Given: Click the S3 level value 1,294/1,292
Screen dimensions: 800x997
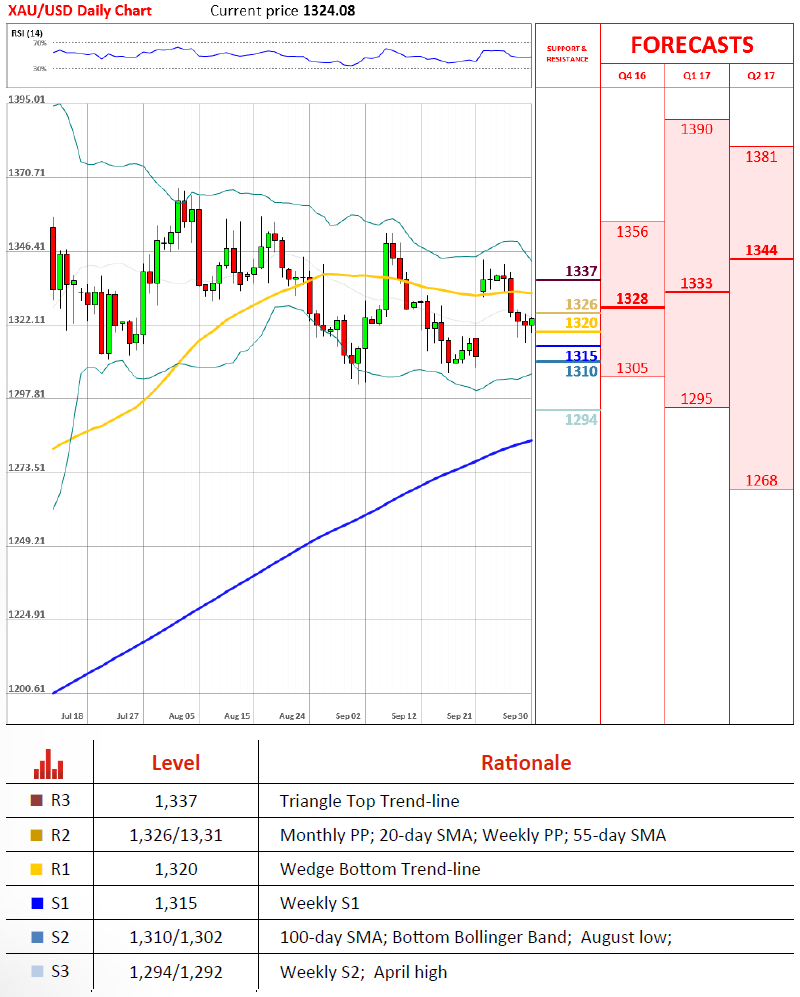Looking at the screenshot, I should coord(176,972).
